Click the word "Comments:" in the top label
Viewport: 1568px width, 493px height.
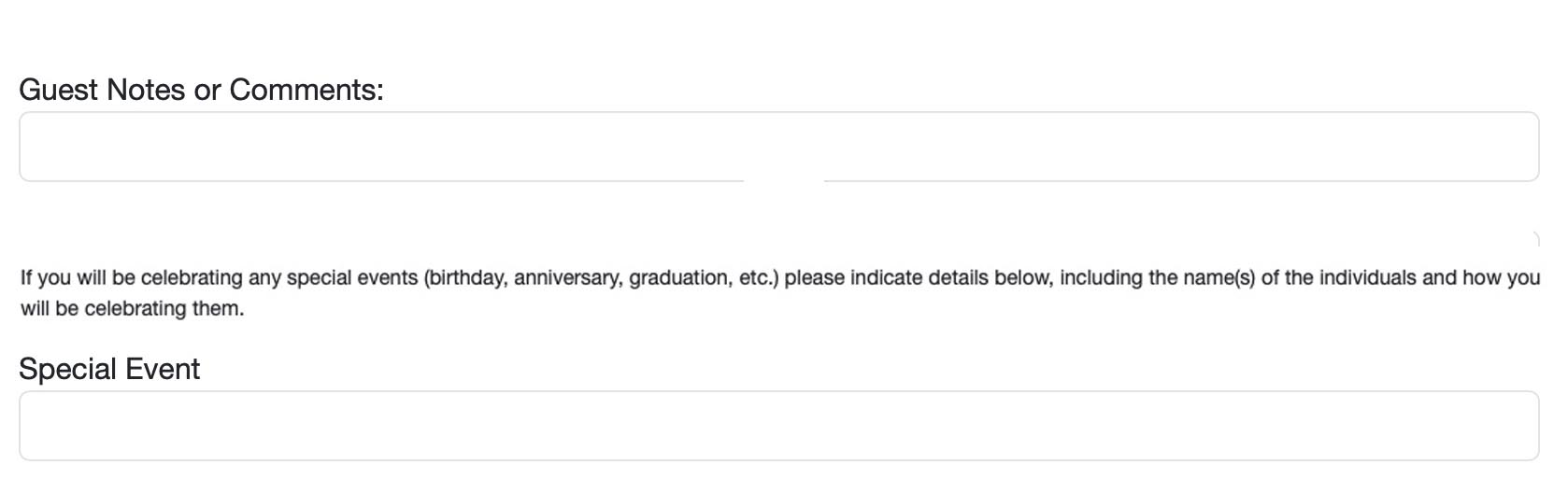coord(306,90)
